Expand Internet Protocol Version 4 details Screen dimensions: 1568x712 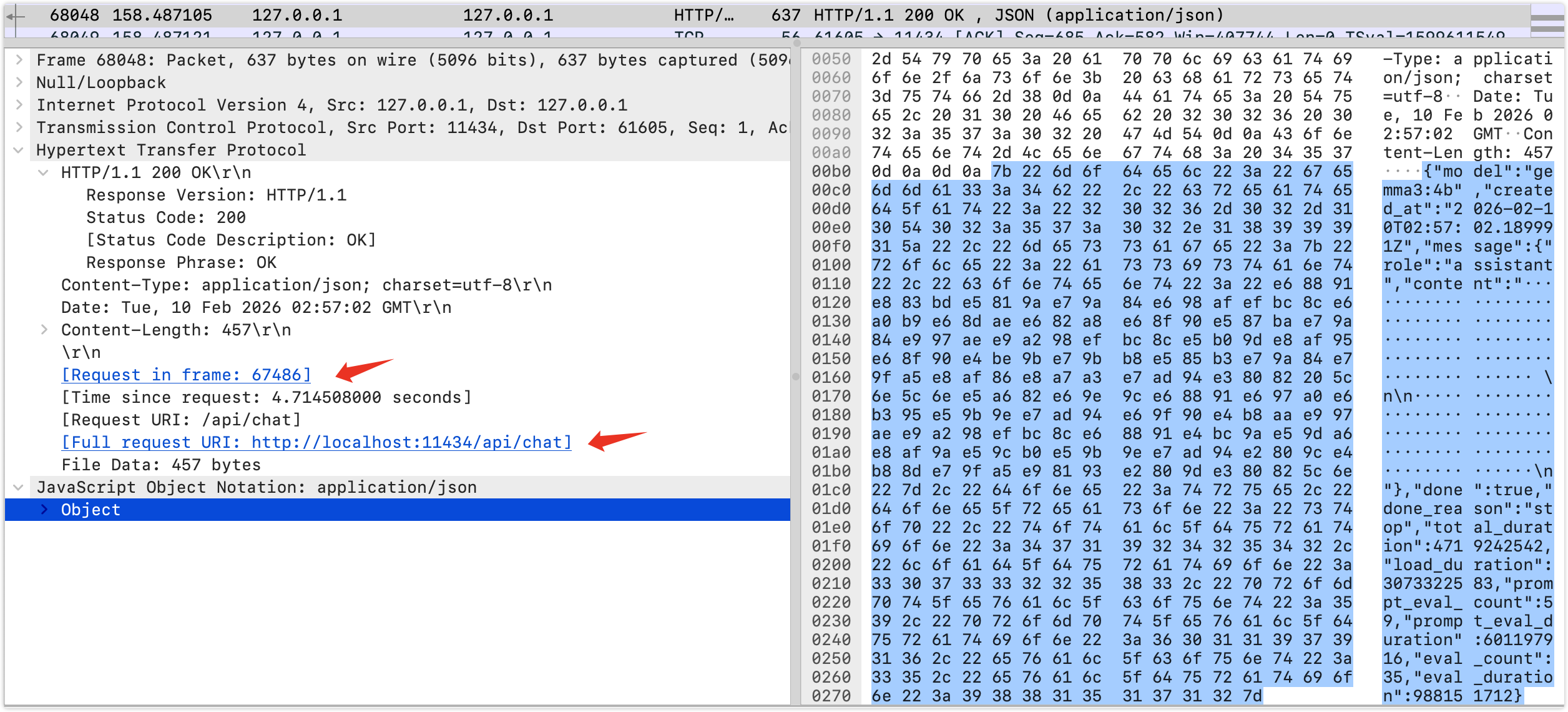point(19,105)
